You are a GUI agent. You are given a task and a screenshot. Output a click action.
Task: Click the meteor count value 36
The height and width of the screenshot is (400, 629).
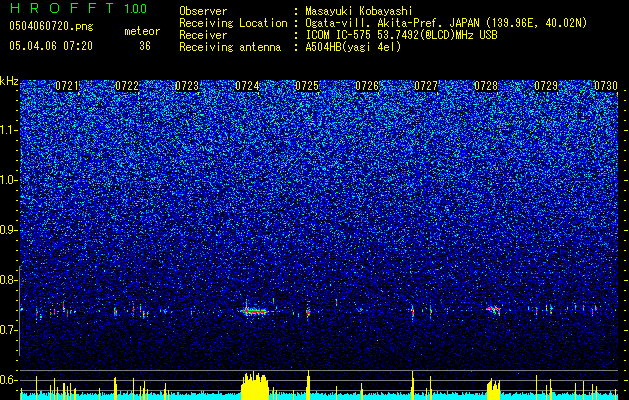pyautogui.click(x=145, y=46)
